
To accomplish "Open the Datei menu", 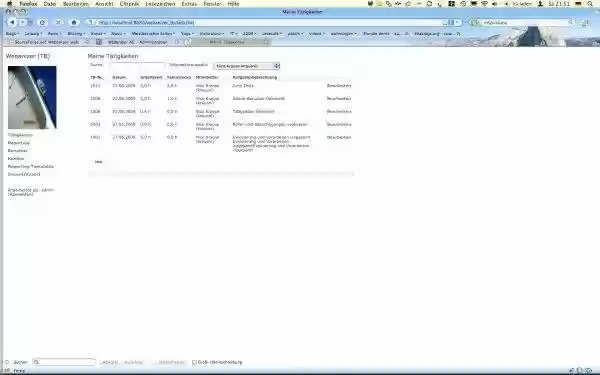I will coord(50,4).
